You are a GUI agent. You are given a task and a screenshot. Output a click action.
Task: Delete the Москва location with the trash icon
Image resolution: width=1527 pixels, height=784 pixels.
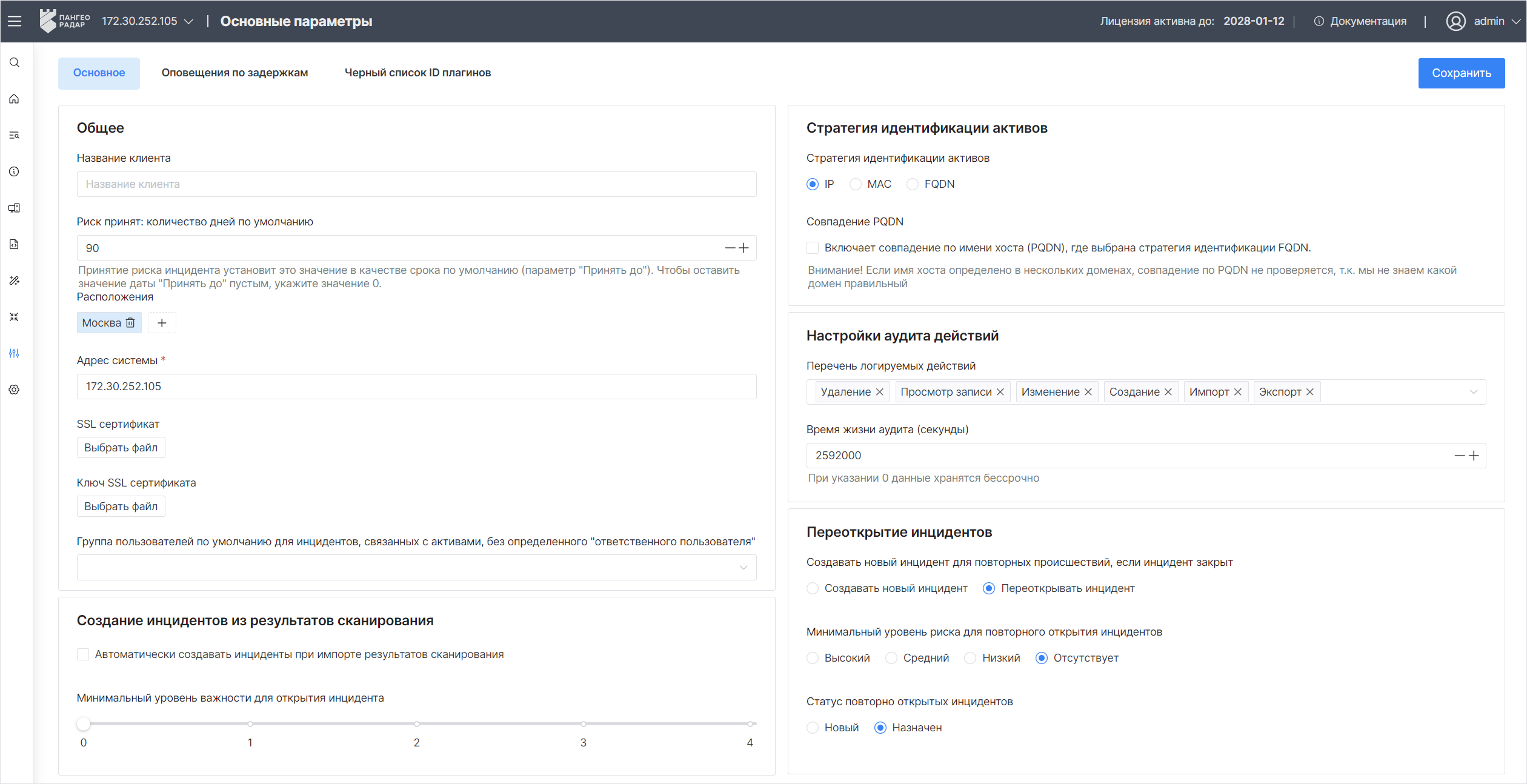click(130, 323)
